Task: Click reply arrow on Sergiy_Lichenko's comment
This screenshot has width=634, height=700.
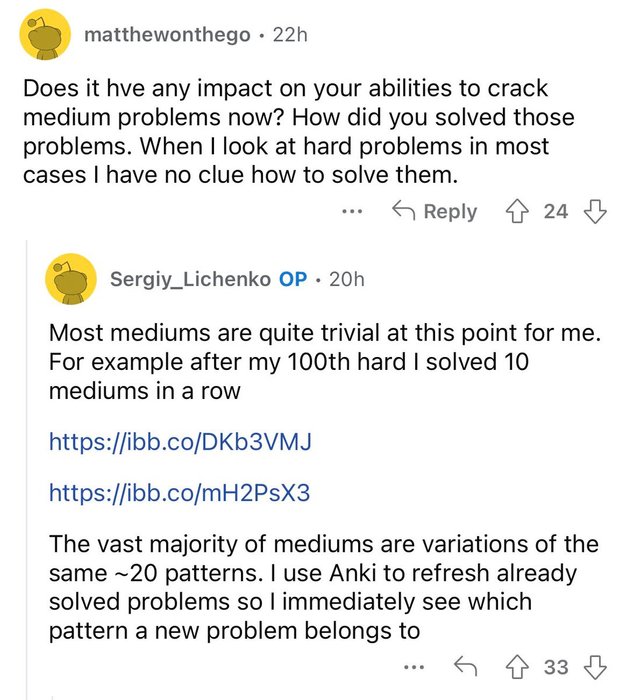Action: 466,667
